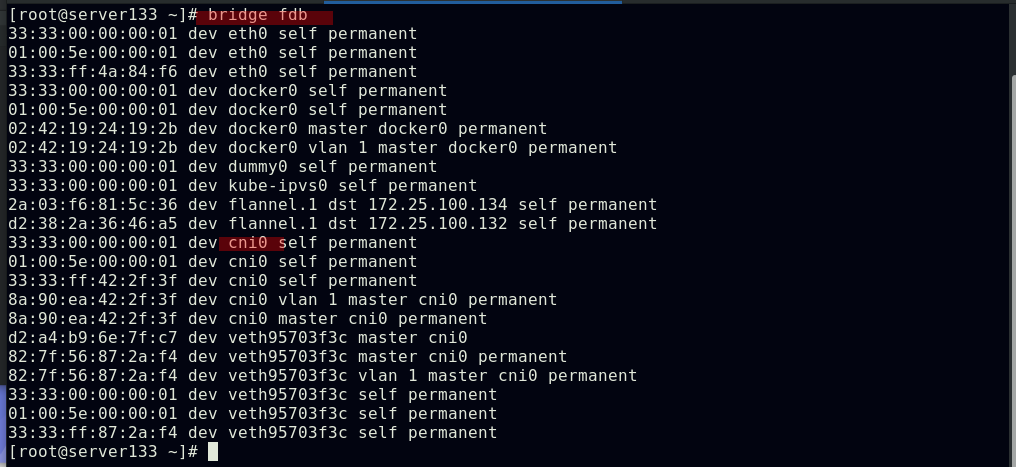The width and height of the screenshot is (1016, 467).
Task: Click MAC address 33:33:ff:87:2a:f4
Action: click(92, 433)
